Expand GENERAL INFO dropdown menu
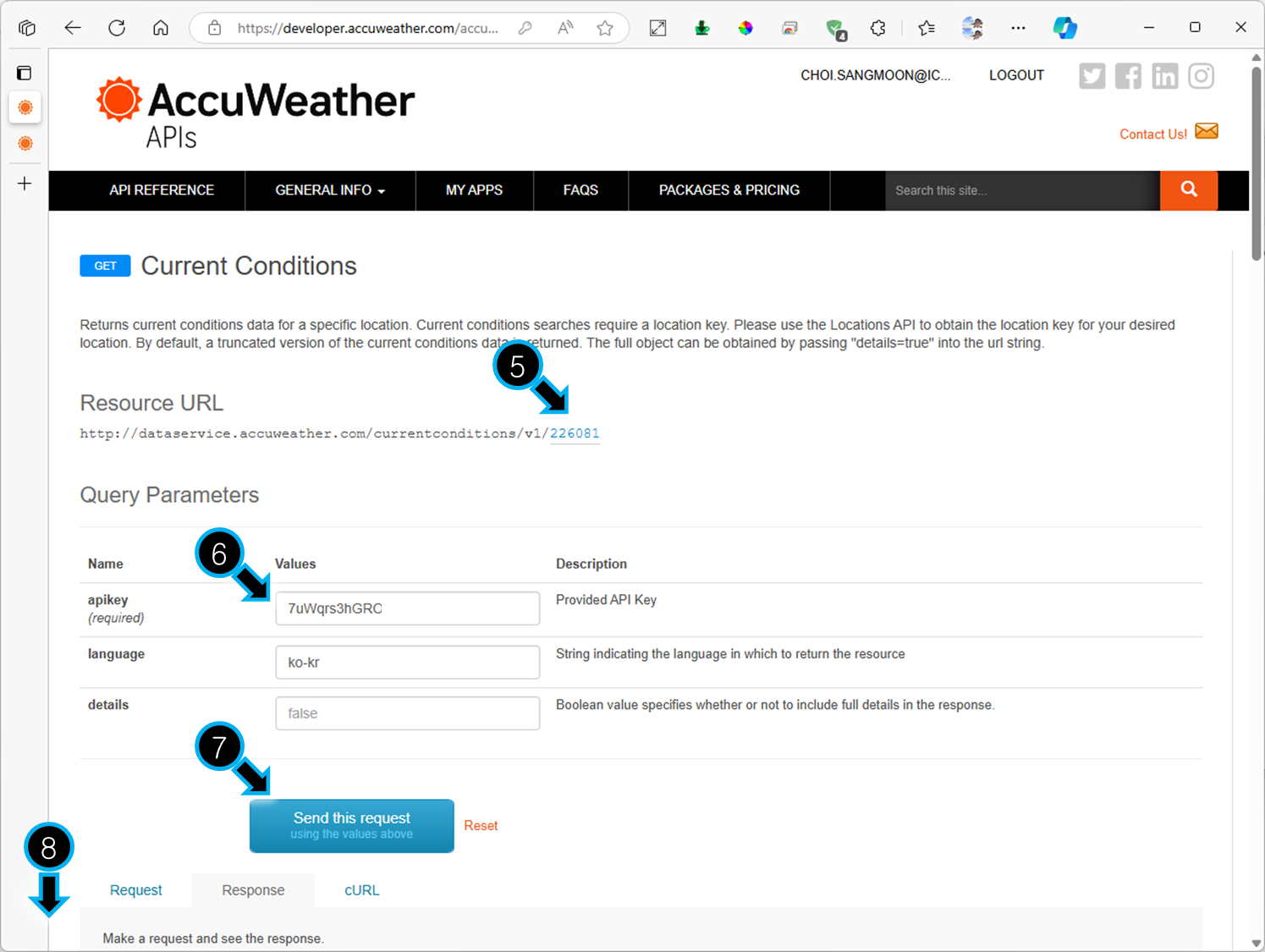The height and width of the screenshot is (952, 1265). coord(330,190)
